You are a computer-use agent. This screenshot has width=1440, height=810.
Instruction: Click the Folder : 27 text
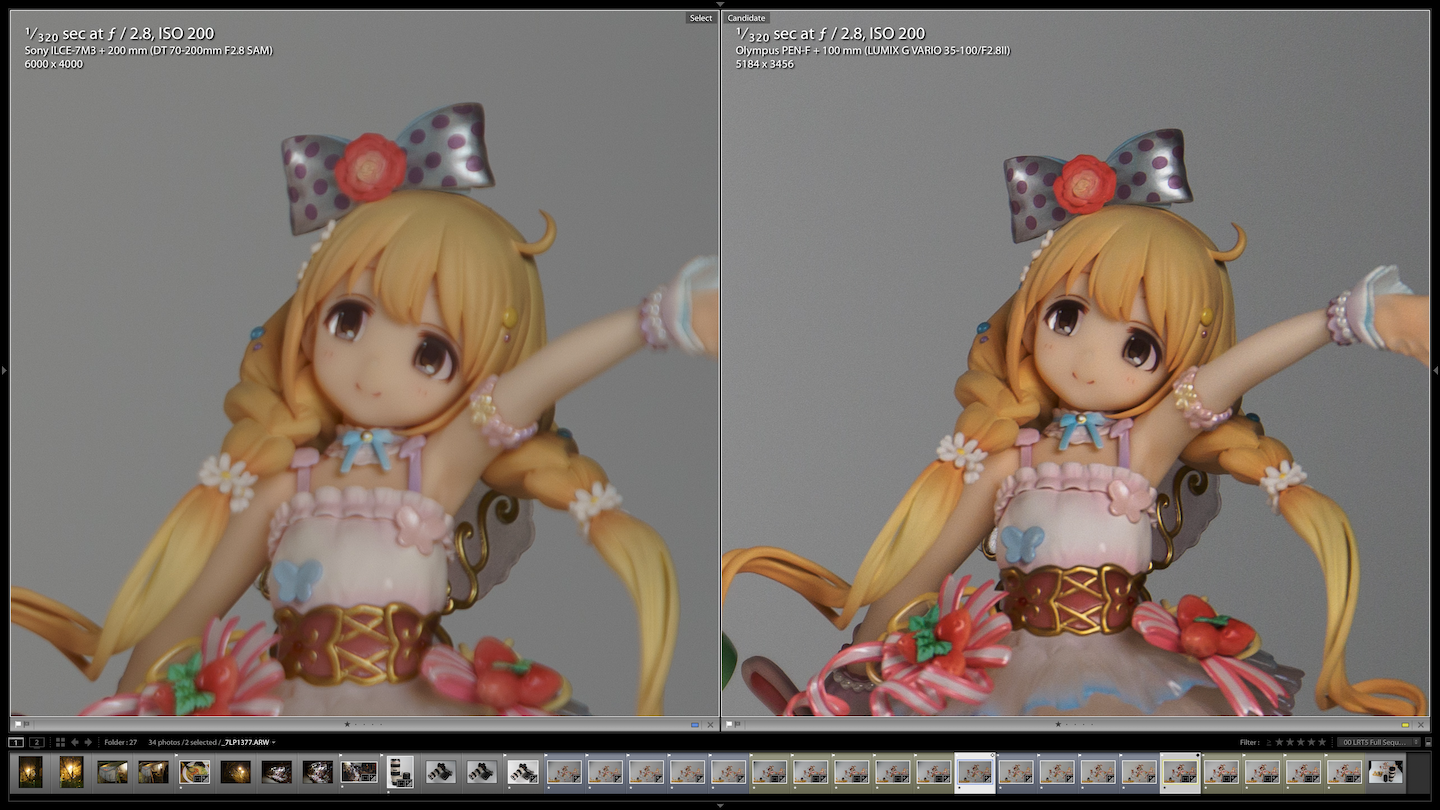[x=120, y=742]
